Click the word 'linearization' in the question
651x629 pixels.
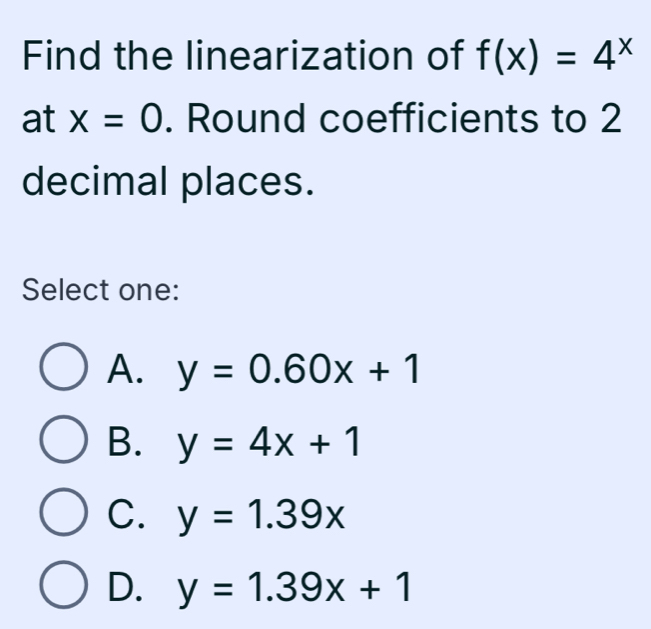tap(300, 55)
